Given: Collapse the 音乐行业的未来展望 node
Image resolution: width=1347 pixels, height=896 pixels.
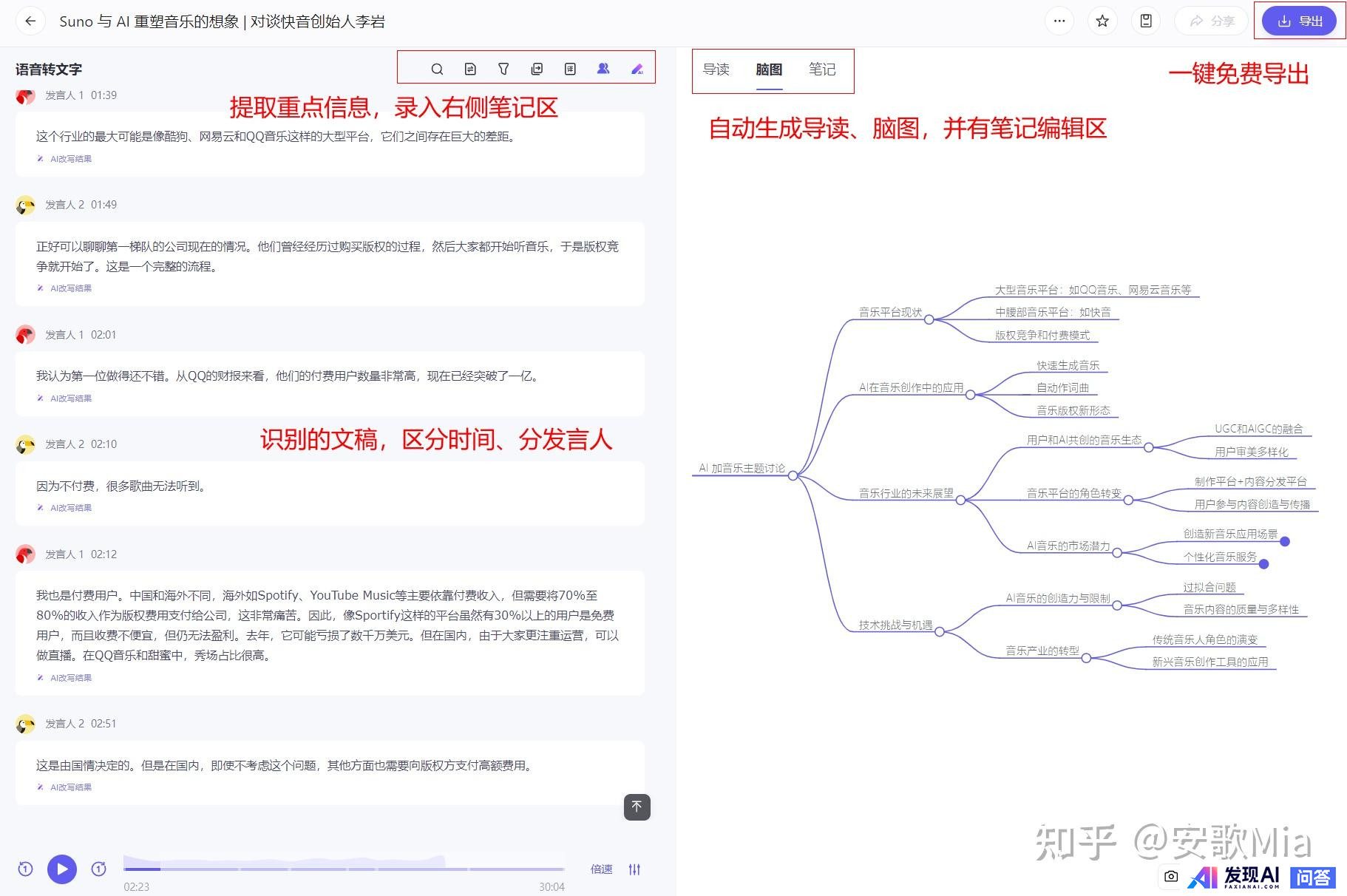Looking at the screenshot, I should (960, 500).
